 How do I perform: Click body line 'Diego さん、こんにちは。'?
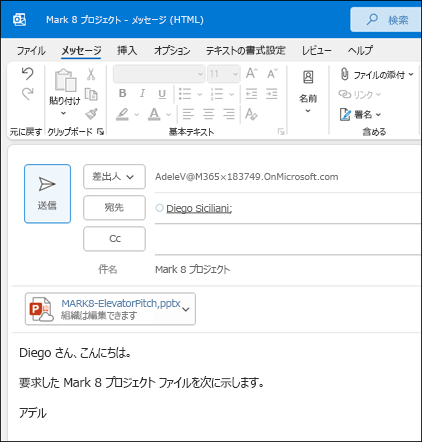click(75, 353)
